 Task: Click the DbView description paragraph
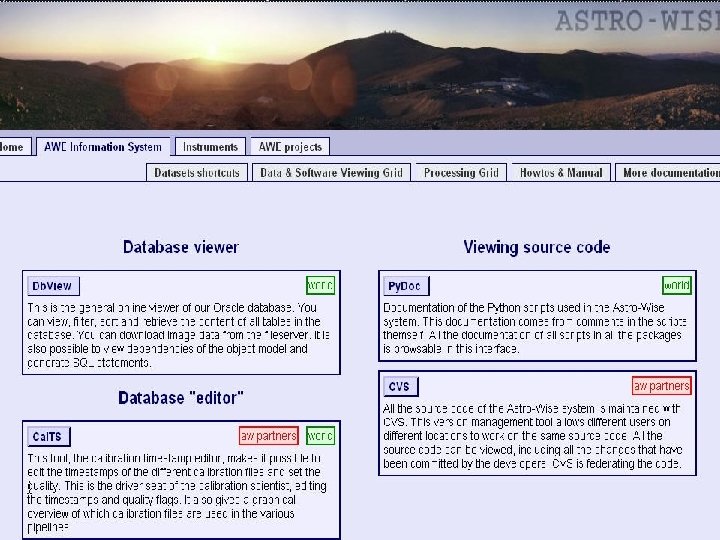pyautogui.click(x=179, y=335)
